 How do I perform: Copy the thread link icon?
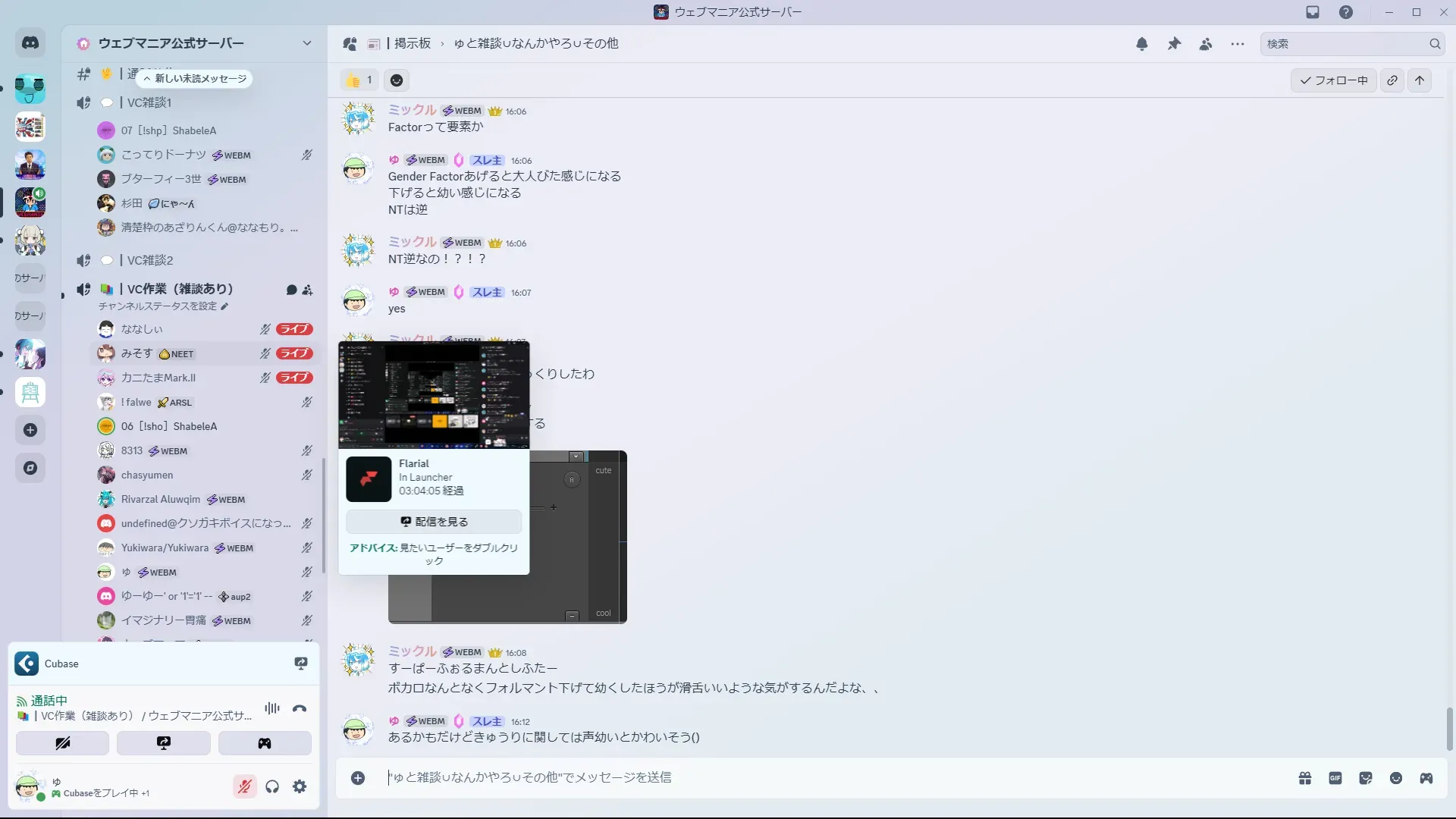click(x=1392, y=80)
